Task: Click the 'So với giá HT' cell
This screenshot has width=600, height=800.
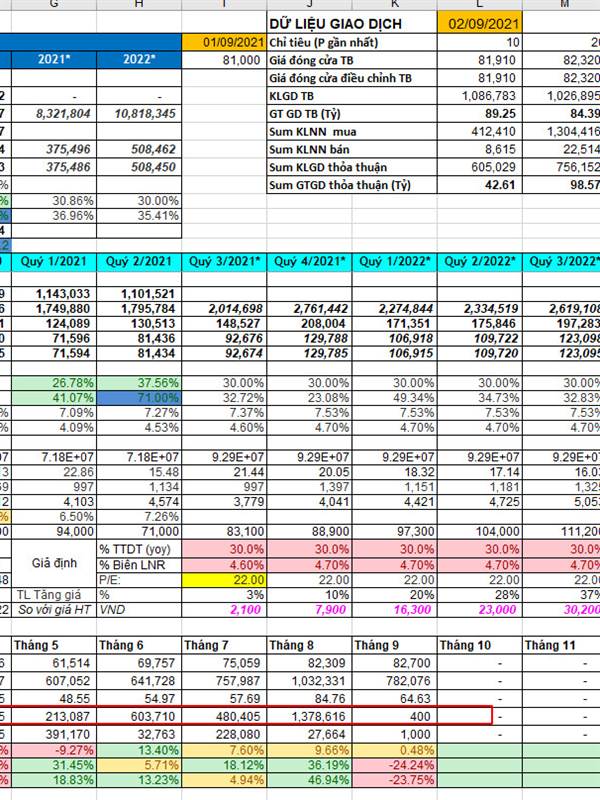Action: 54,609
